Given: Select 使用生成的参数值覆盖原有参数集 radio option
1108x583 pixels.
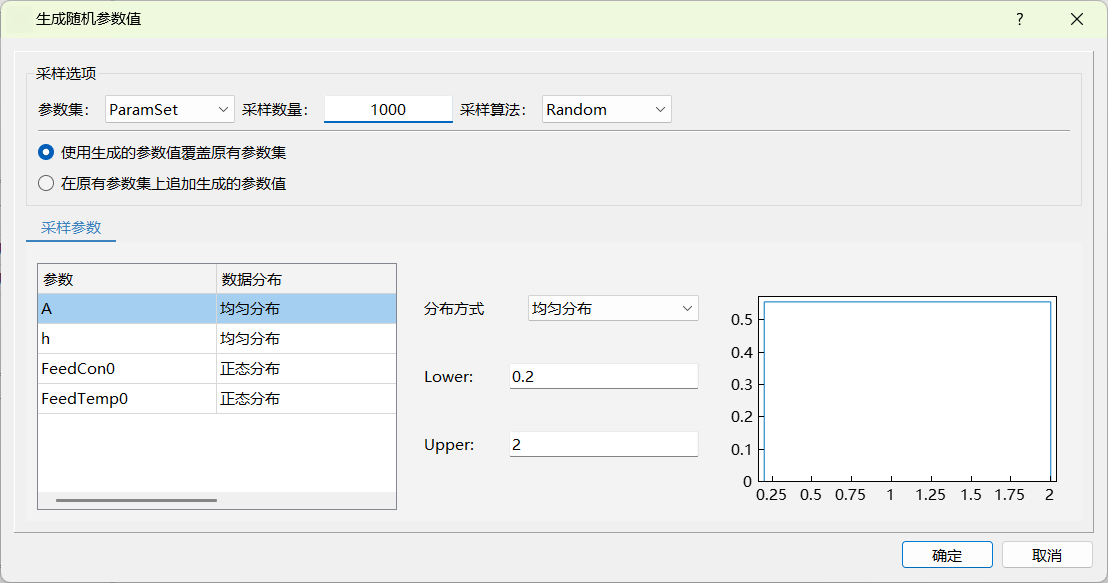Looking at the screenshot, I should (46, 153).
